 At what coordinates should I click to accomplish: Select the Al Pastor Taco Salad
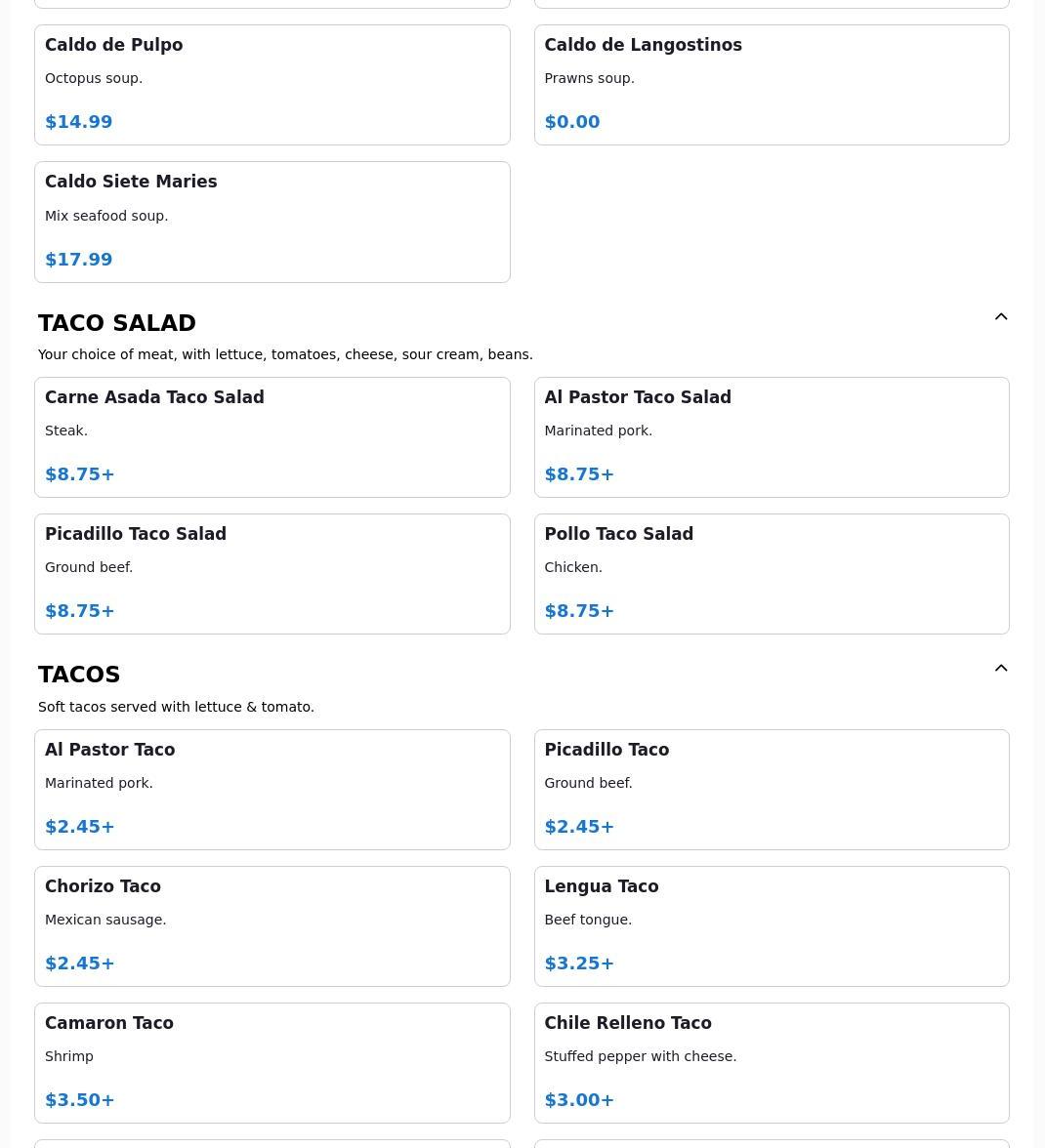[772, 437]
